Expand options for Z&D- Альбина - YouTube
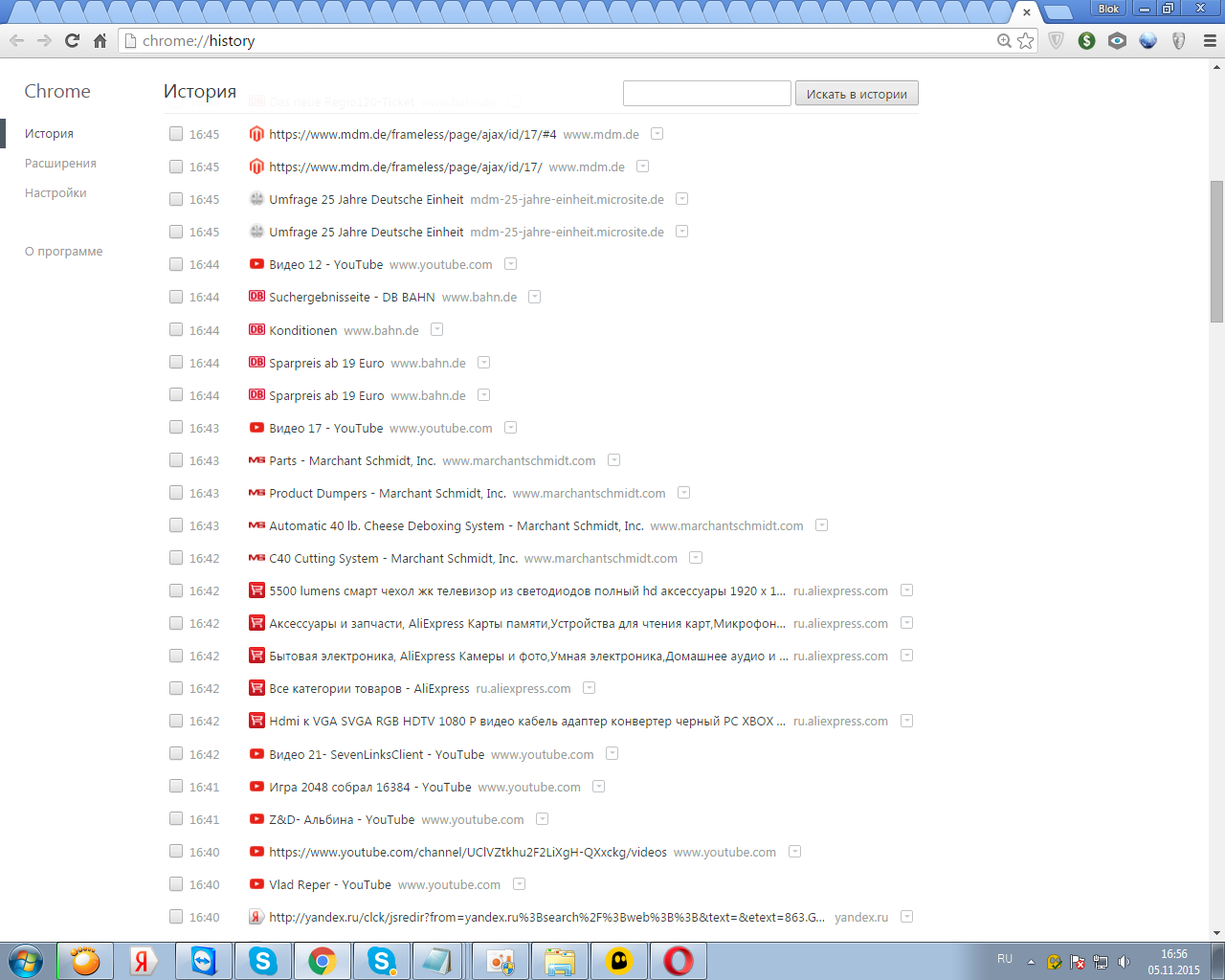This screenshot has width=1225, height=980. (543, 819)
